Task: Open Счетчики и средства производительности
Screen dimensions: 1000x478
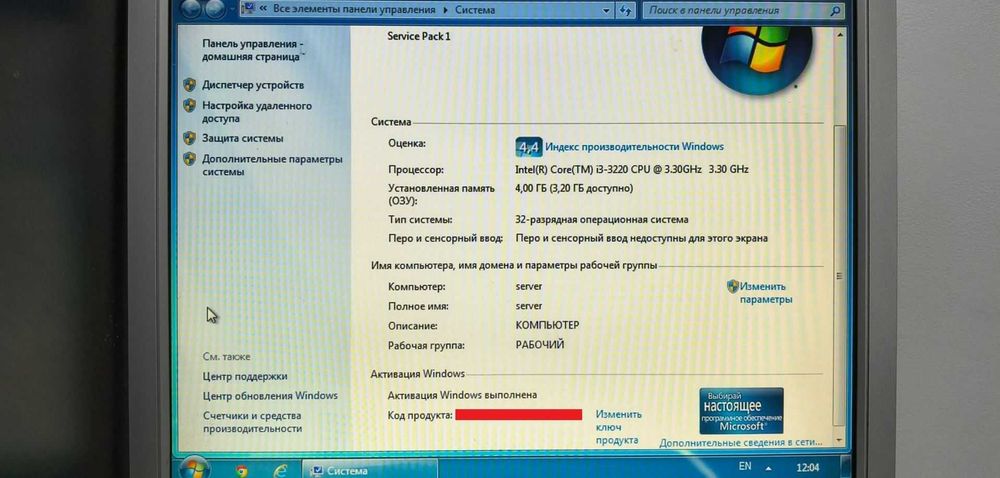Action: tap(252, 422)
